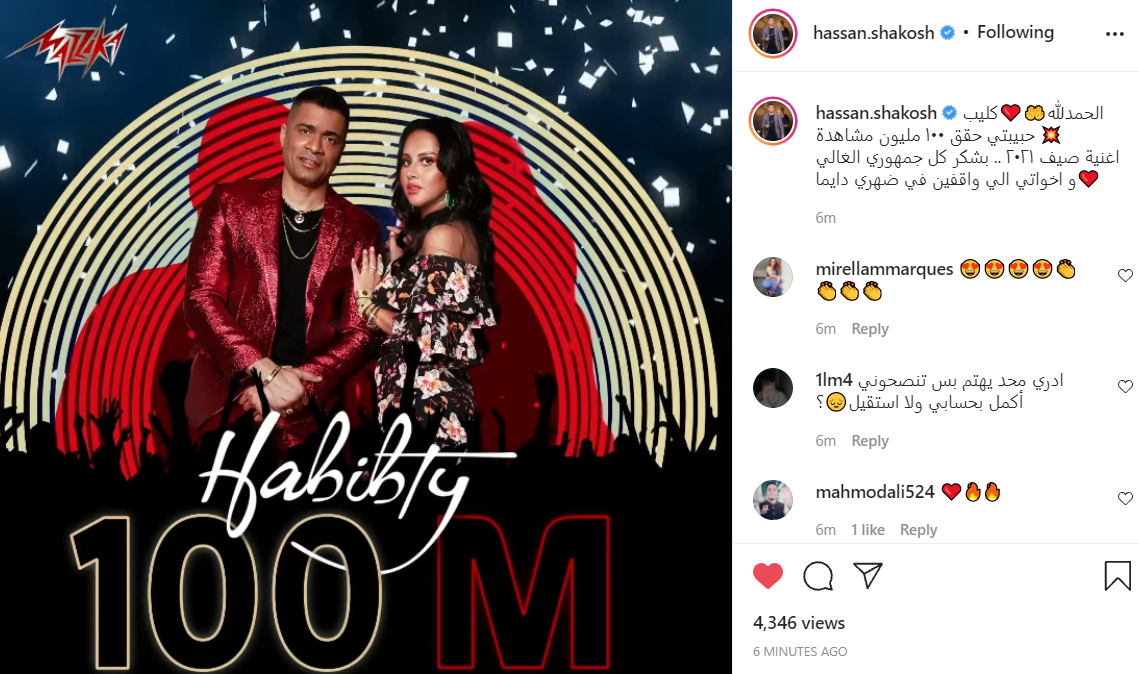1139x674 pixels.
Task: Share post via paper plane icon
Action: click(x=868, y=575)
